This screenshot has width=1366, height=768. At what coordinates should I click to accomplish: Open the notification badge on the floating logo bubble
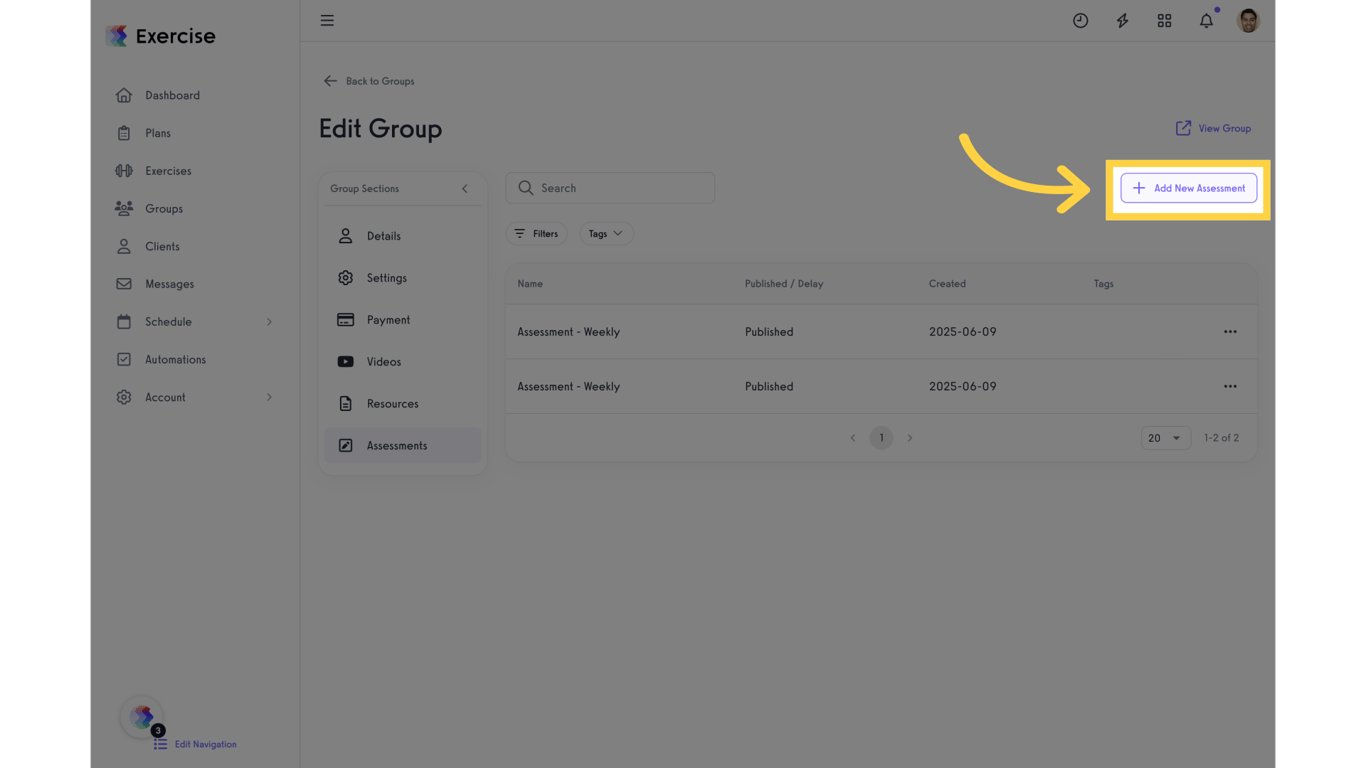[158, 730]
